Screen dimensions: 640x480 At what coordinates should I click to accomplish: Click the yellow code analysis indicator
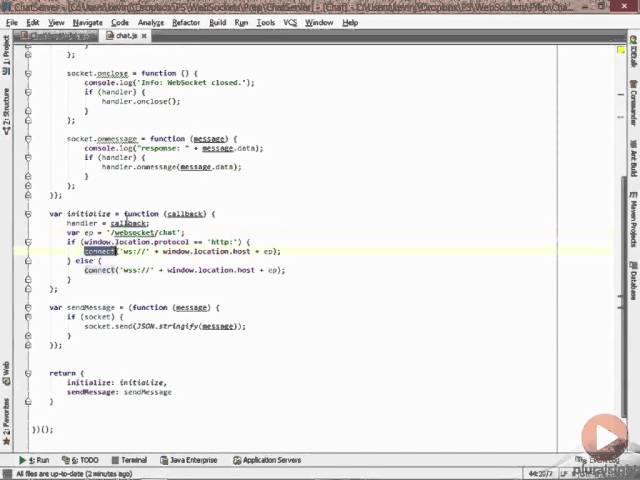pyautogui.click(x=621, y=50)
